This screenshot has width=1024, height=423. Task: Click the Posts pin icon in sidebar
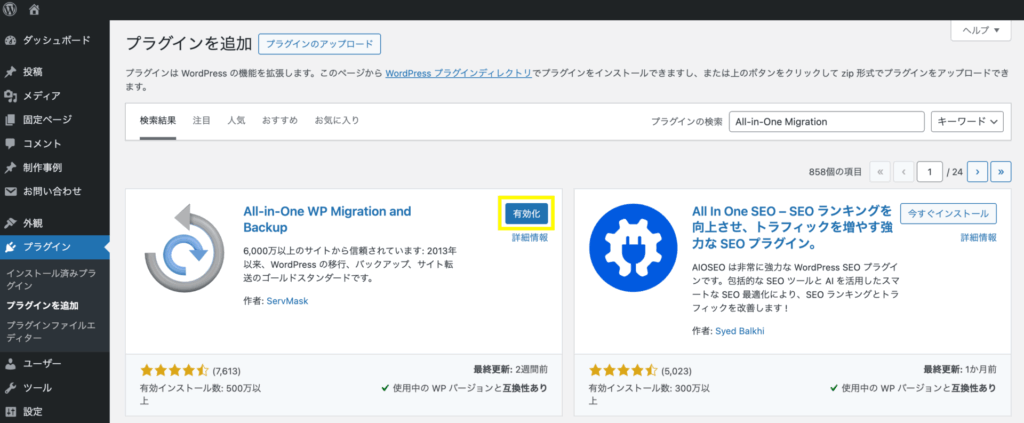pyautogui.click(x=11, y=72)
